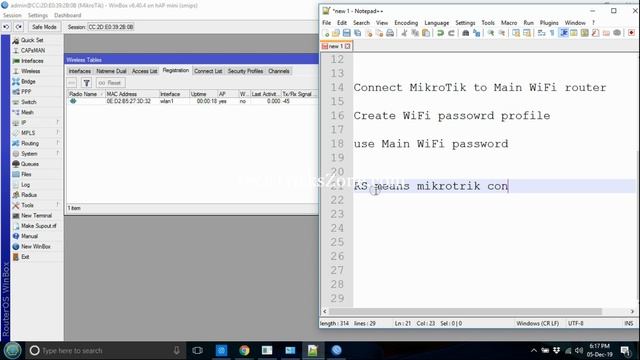Viewport: 640px width, 360px height.
Task: Expand the Routing submenu in WinBox
Action: click(36, 143)
